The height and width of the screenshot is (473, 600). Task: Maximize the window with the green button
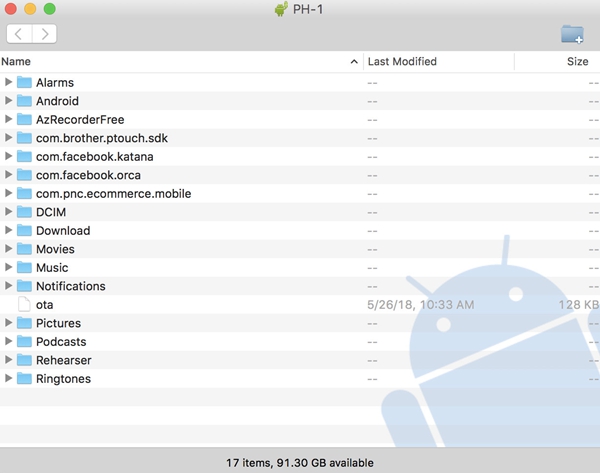[x=50, y=9]
